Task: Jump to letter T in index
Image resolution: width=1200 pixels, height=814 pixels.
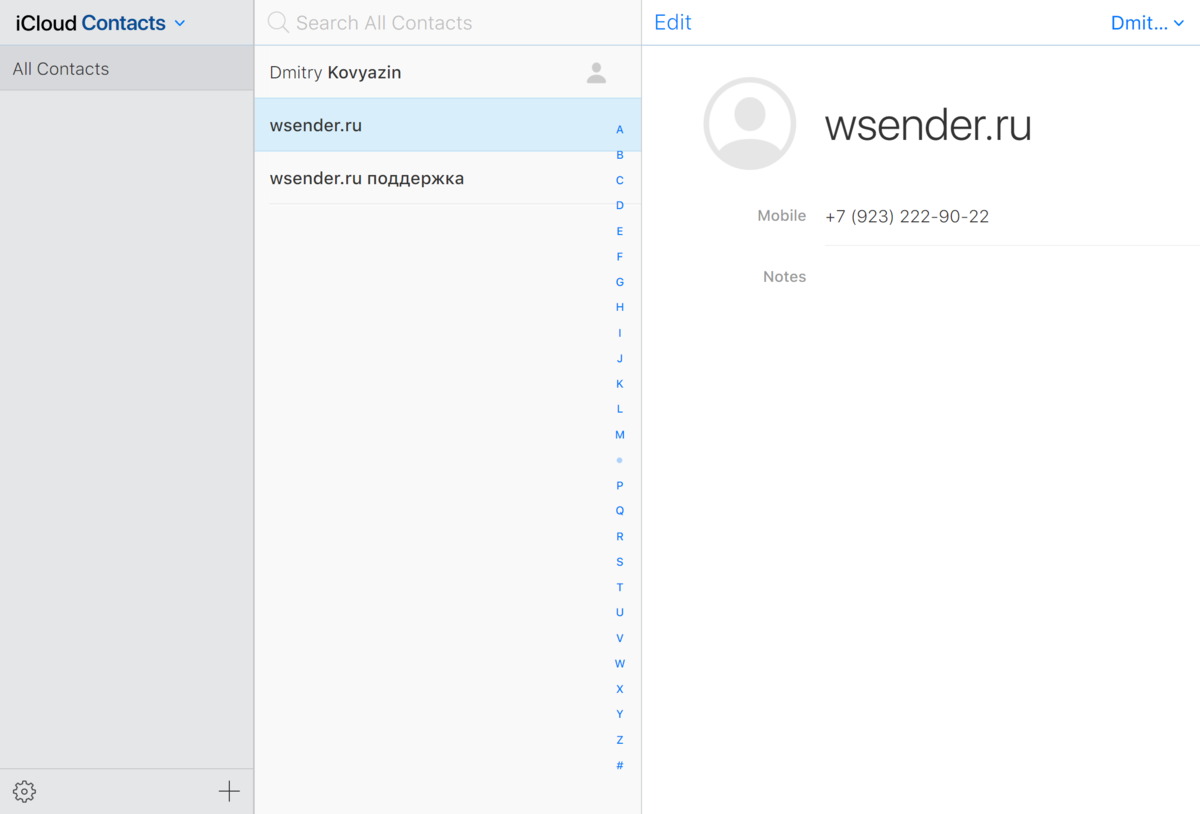Action: [620, 588]
